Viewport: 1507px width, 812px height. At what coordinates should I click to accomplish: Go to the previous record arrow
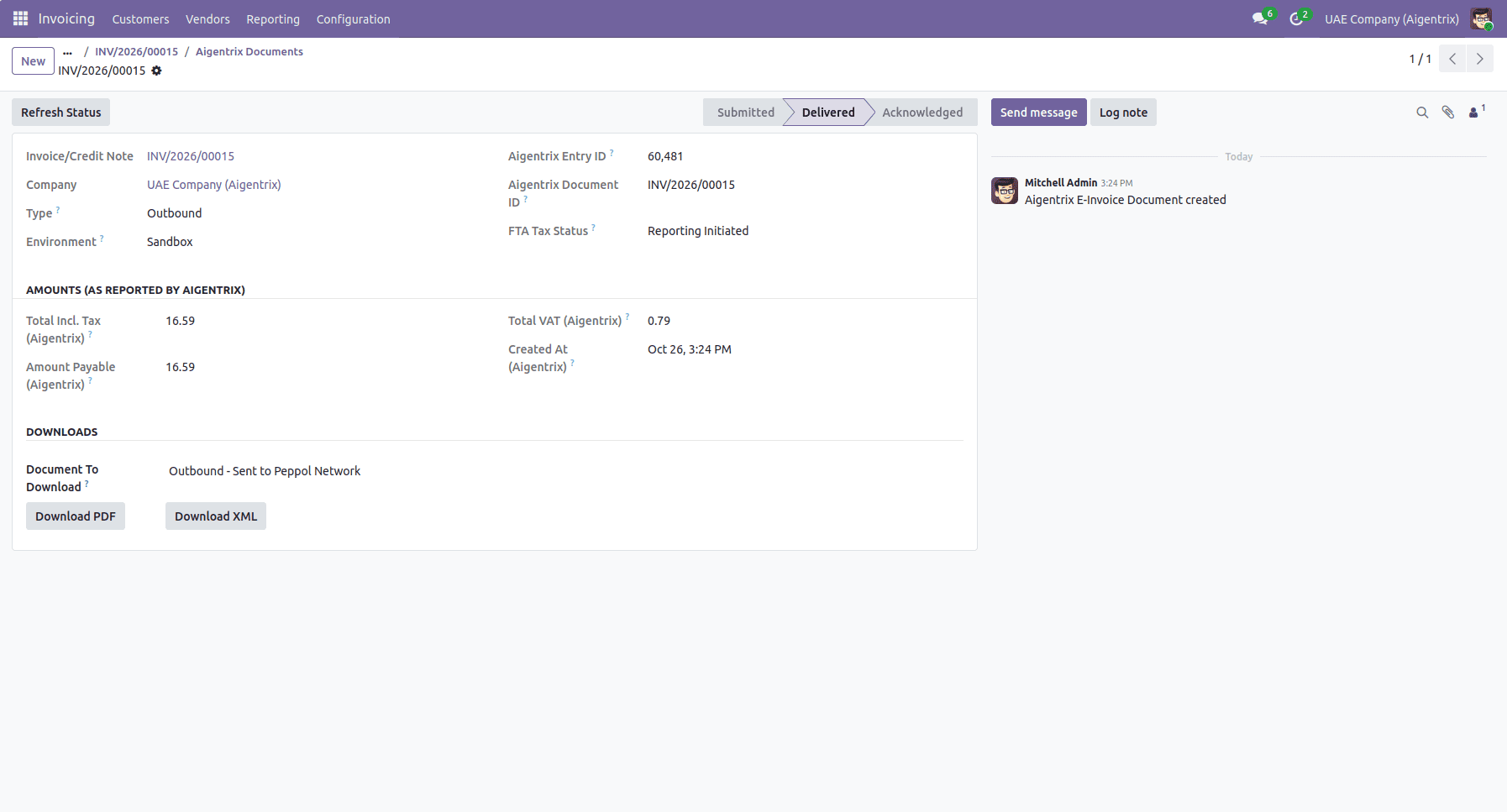click(1452, 59)
